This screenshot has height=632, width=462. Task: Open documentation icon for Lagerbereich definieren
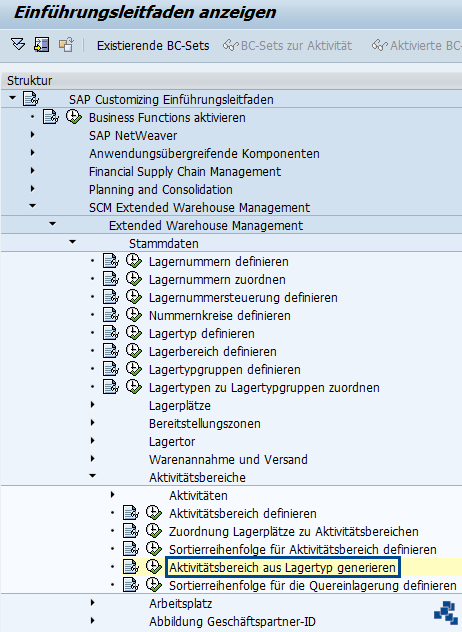111,351
